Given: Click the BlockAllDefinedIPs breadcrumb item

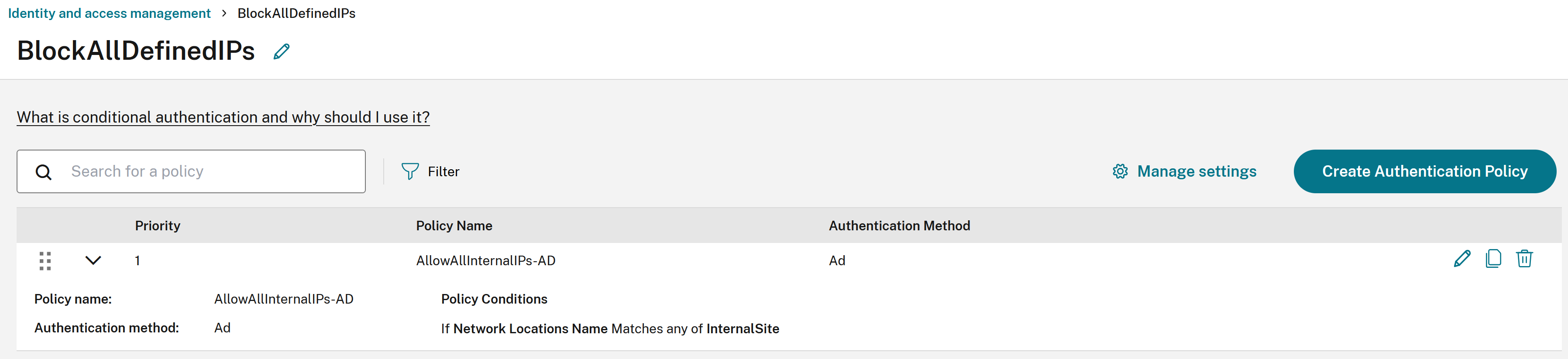Looking at the screenshot, I should (296, 14).
